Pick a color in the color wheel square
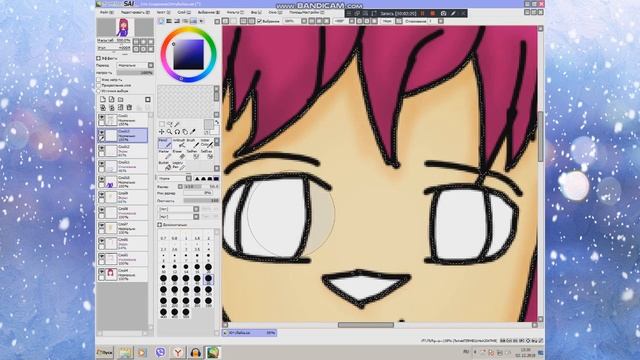The height and width of the screenshot is (360, 640). tap(188, 54)
